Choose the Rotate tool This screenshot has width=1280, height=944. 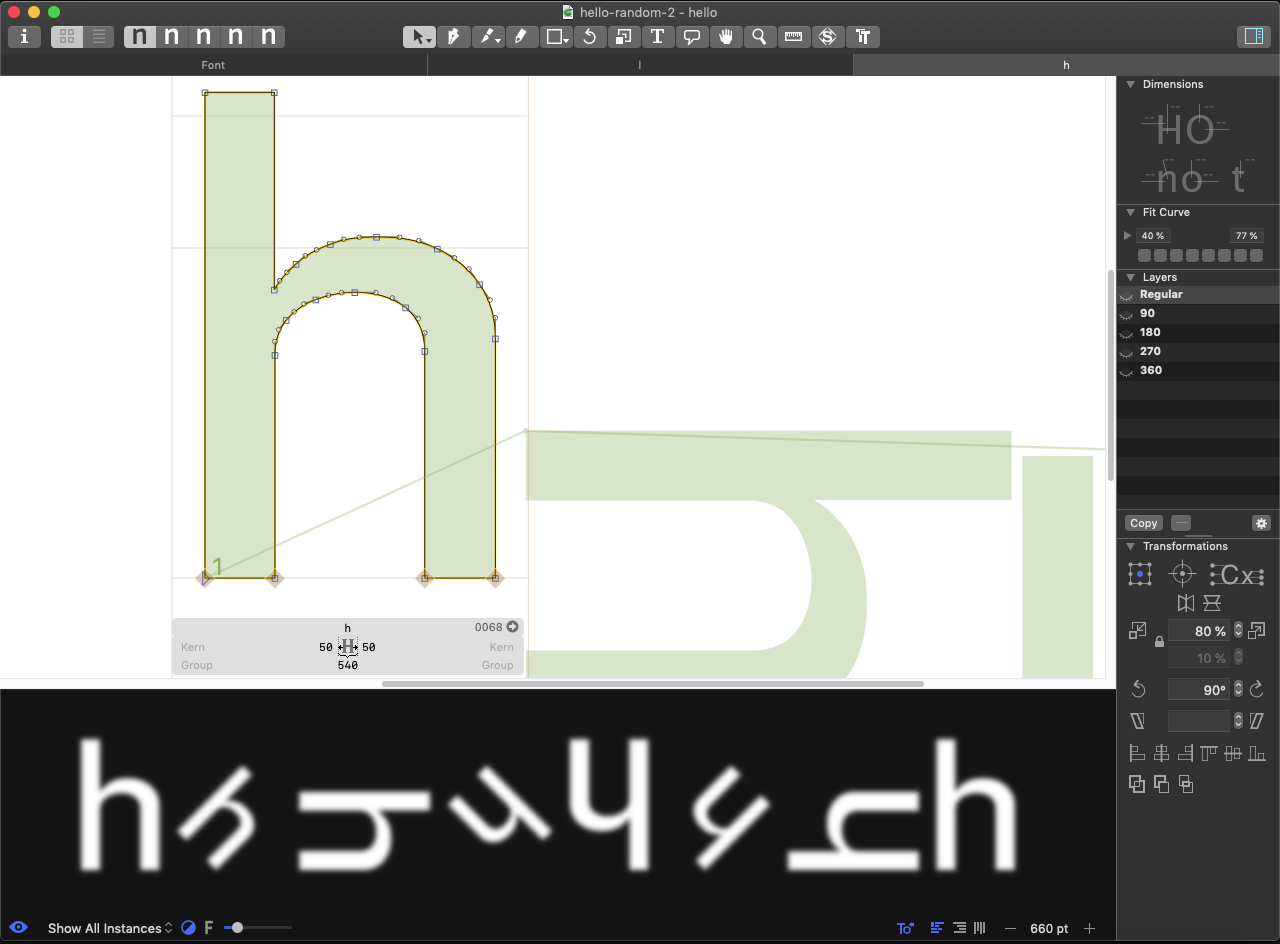[590, 36]
